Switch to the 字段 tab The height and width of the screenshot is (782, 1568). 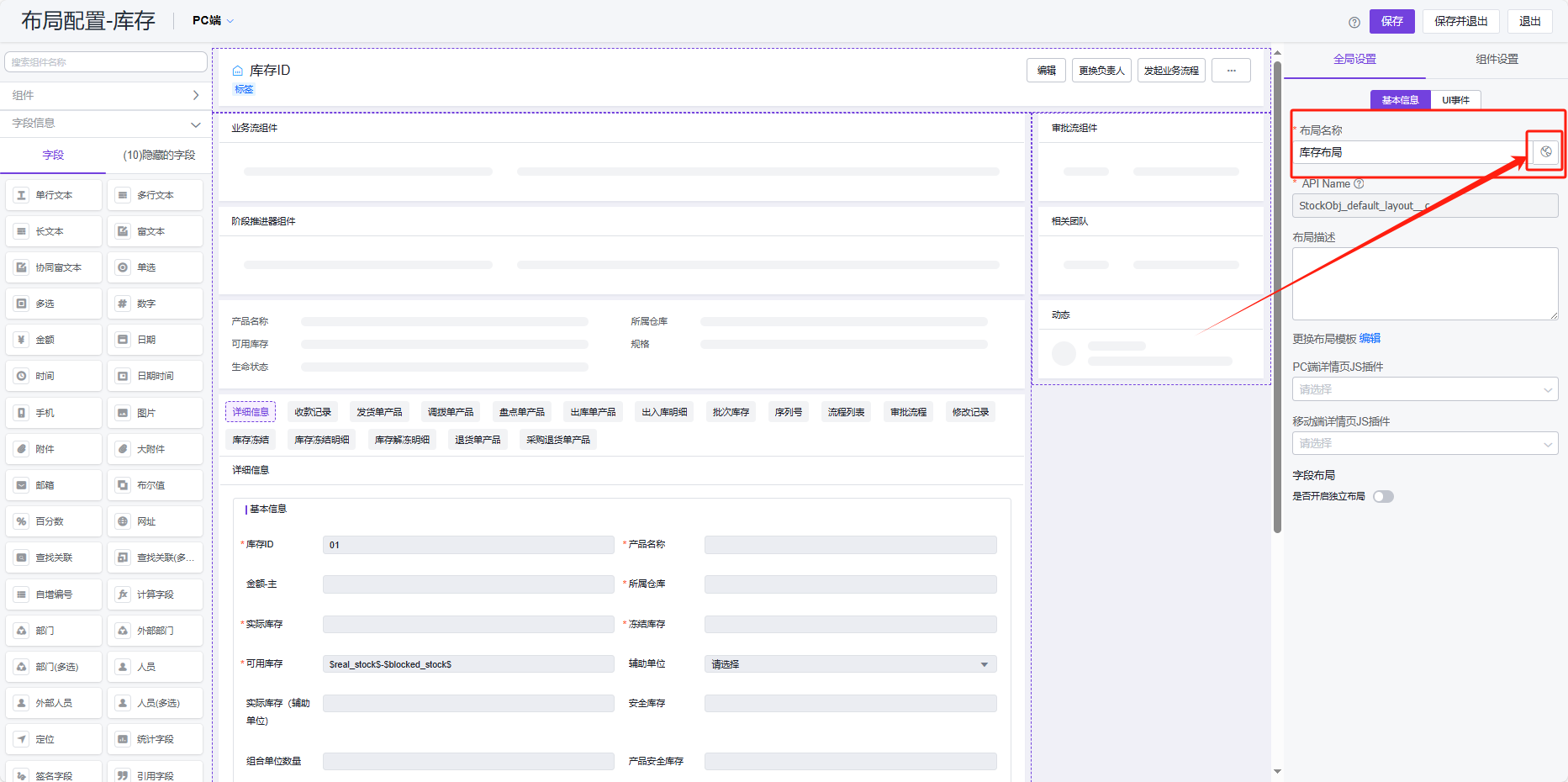pyautogui.click(x=53, y=156)
